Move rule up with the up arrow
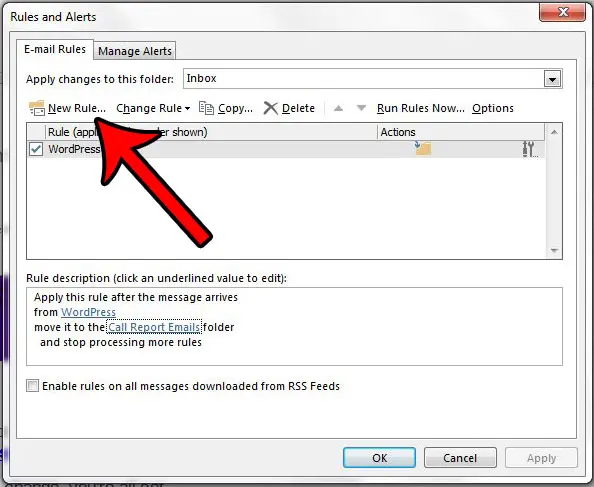The width and height of the screenshot is (594, 487). click(338, 108)
